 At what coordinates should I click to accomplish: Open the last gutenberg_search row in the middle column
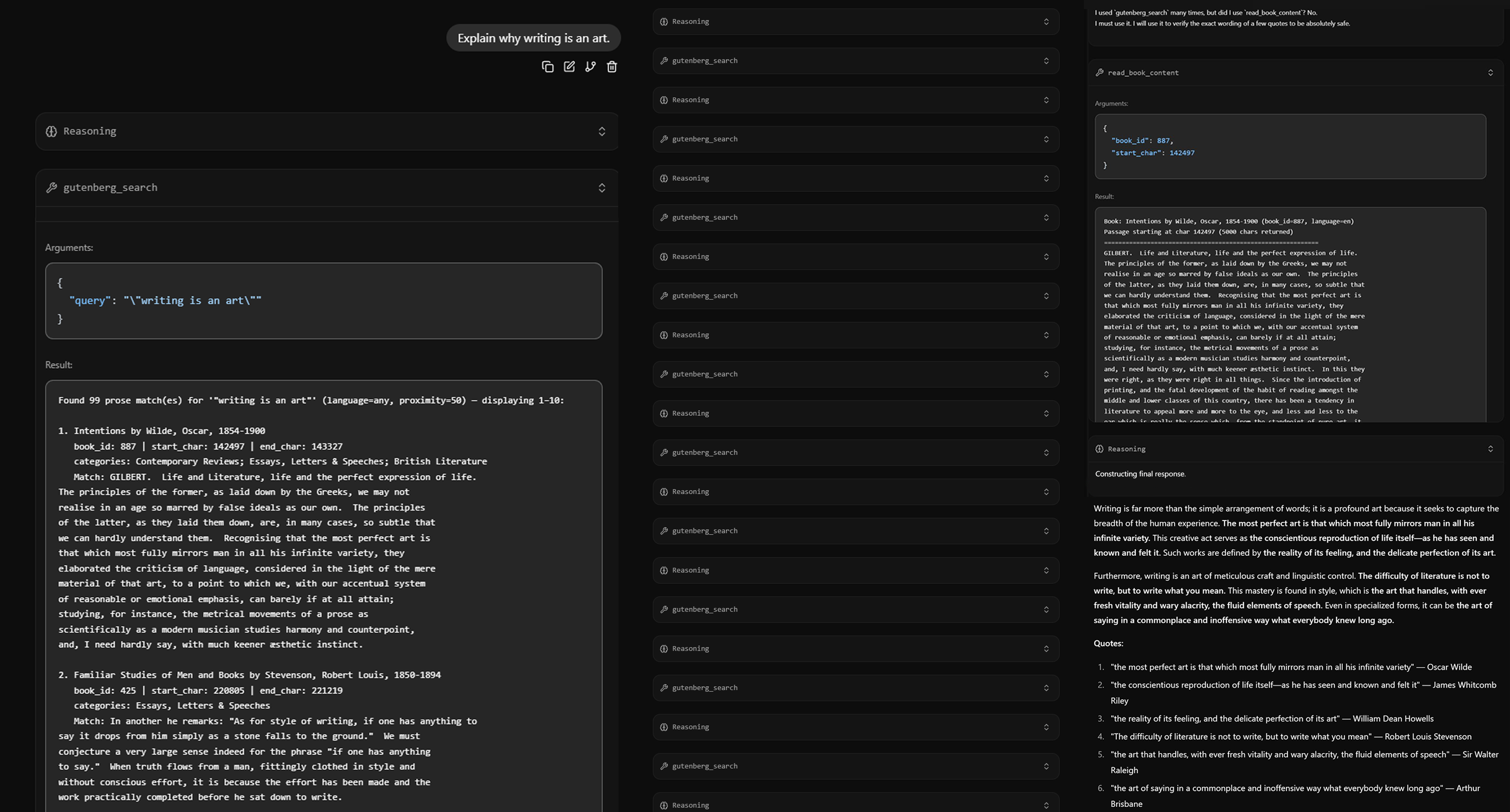pos(1046,766)
